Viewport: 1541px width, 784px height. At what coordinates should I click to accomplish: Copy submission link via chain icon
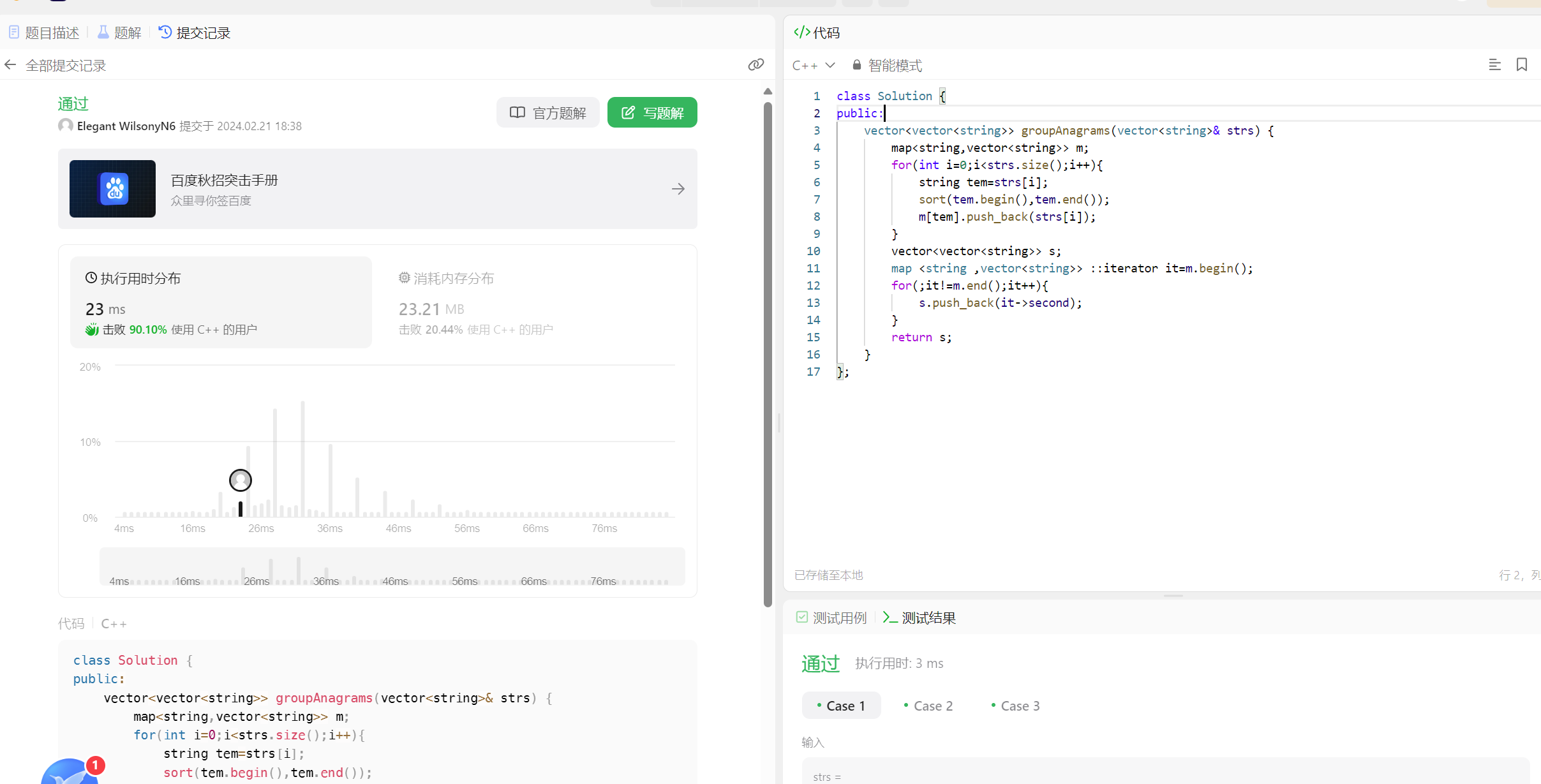coord(756,64)
